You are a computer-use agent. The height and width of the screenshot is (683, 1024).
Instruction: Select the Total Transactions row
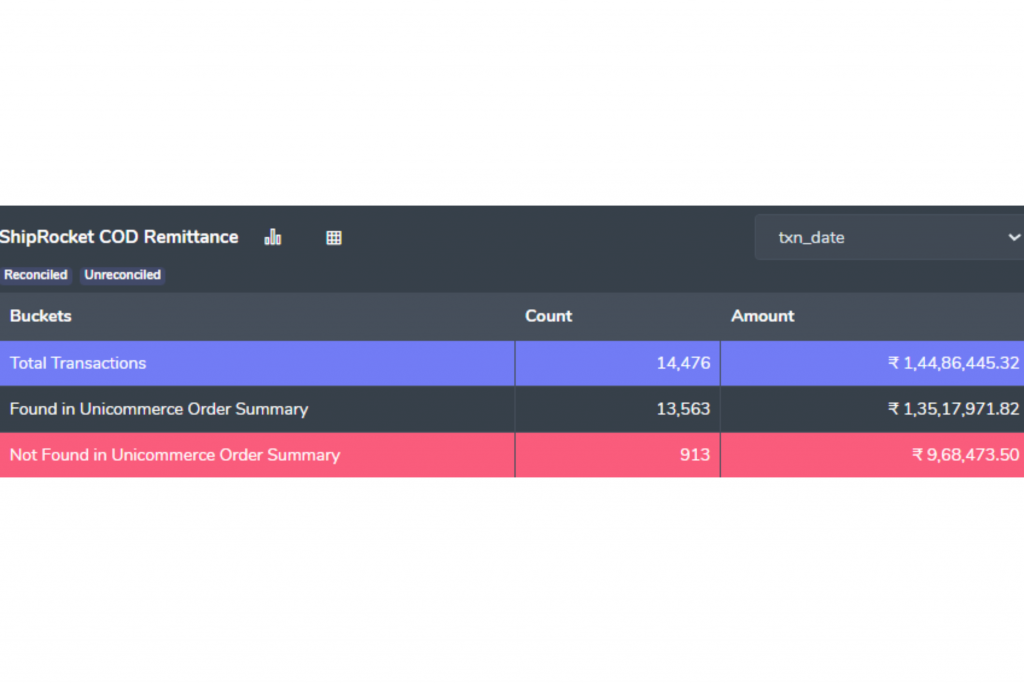[512, 363]
